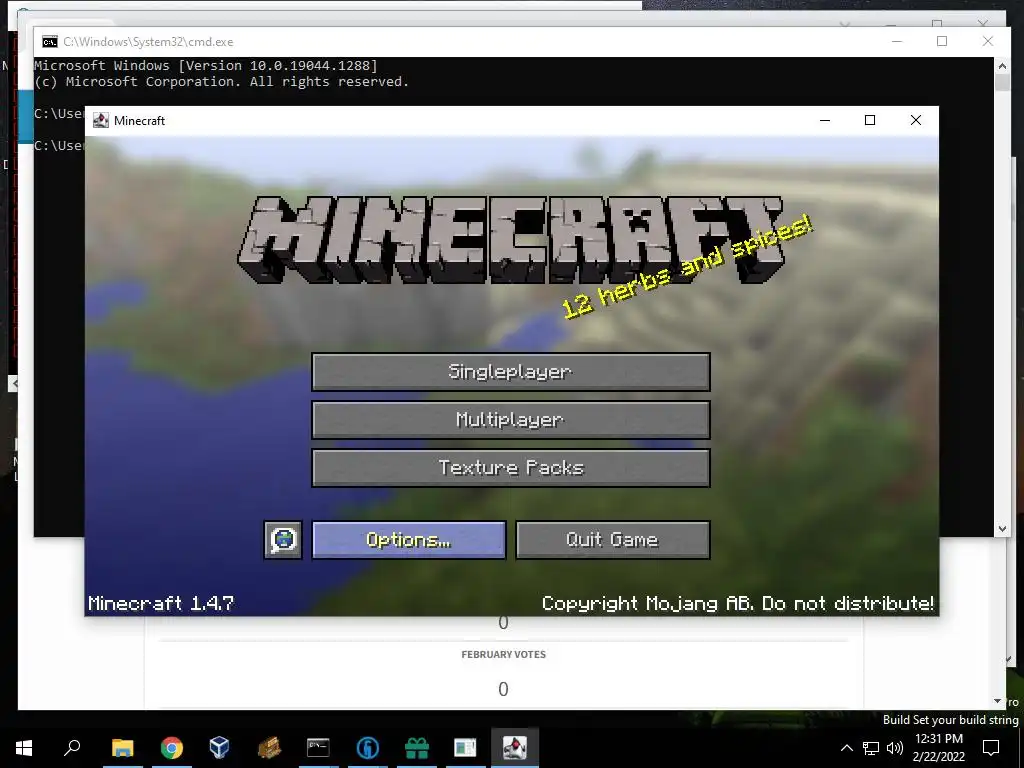Open VirtualBox from the taskbar

[219, 747]
